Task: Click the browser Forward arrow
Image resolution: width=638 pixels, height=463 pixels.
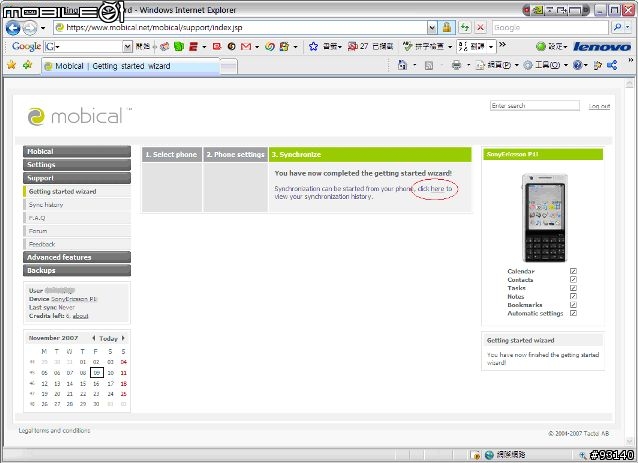Action: pos(29,28)
